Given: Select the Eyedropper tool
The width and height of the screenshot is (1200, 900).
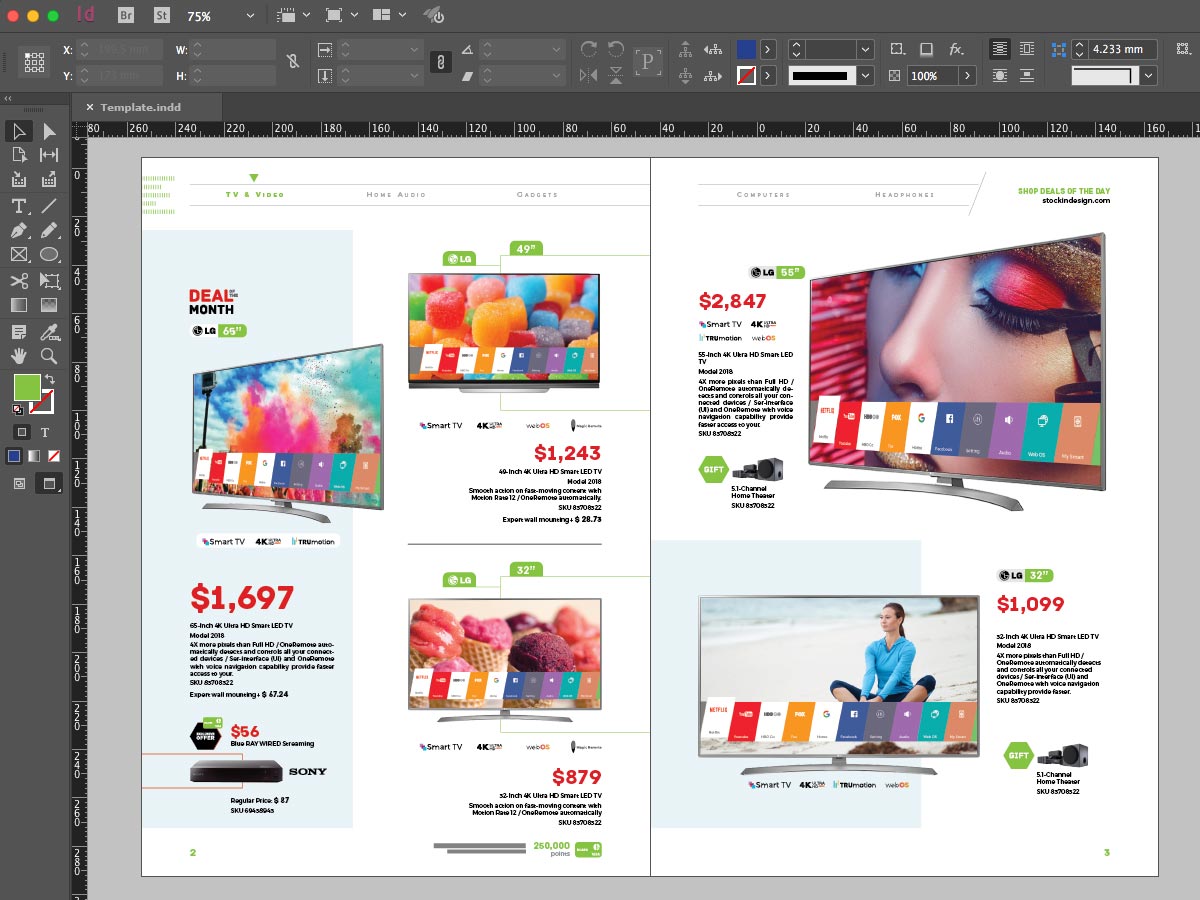Looking at the screenshot, I should tap(49, 331).
